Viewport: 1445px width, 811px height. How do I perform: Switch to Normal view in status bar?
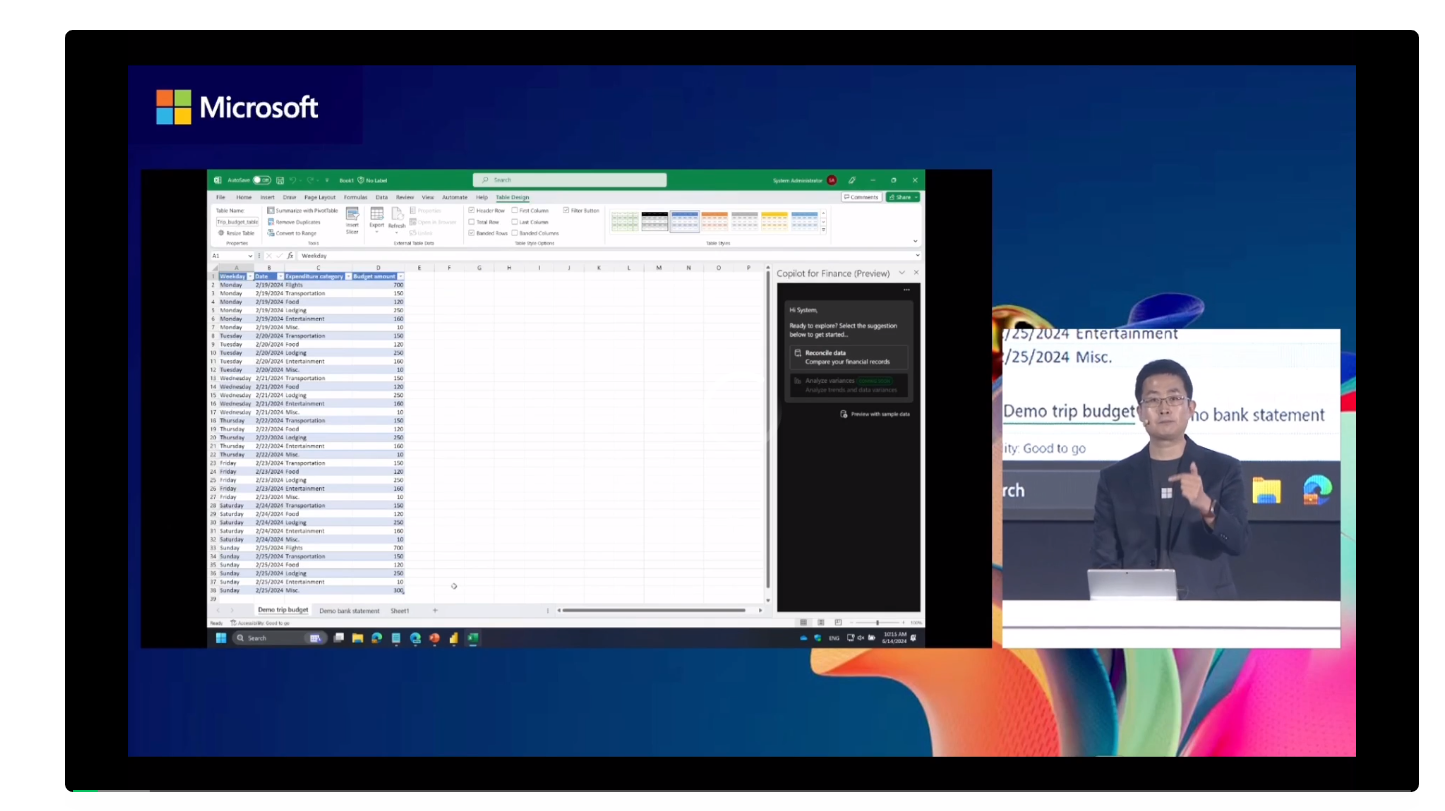(x=805, y=623)
